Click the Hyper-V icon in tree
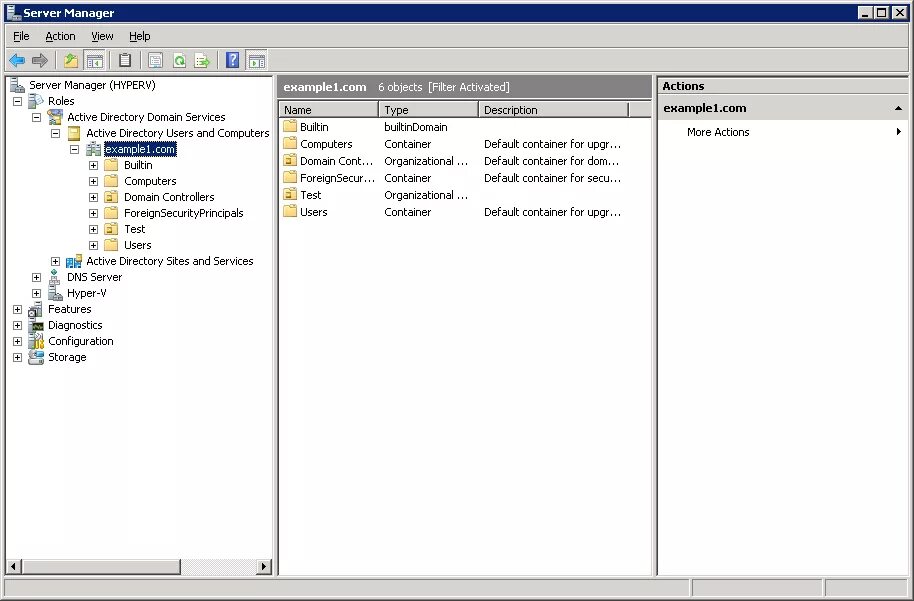The height and width of the screenshot is (601, 914). 55,293
